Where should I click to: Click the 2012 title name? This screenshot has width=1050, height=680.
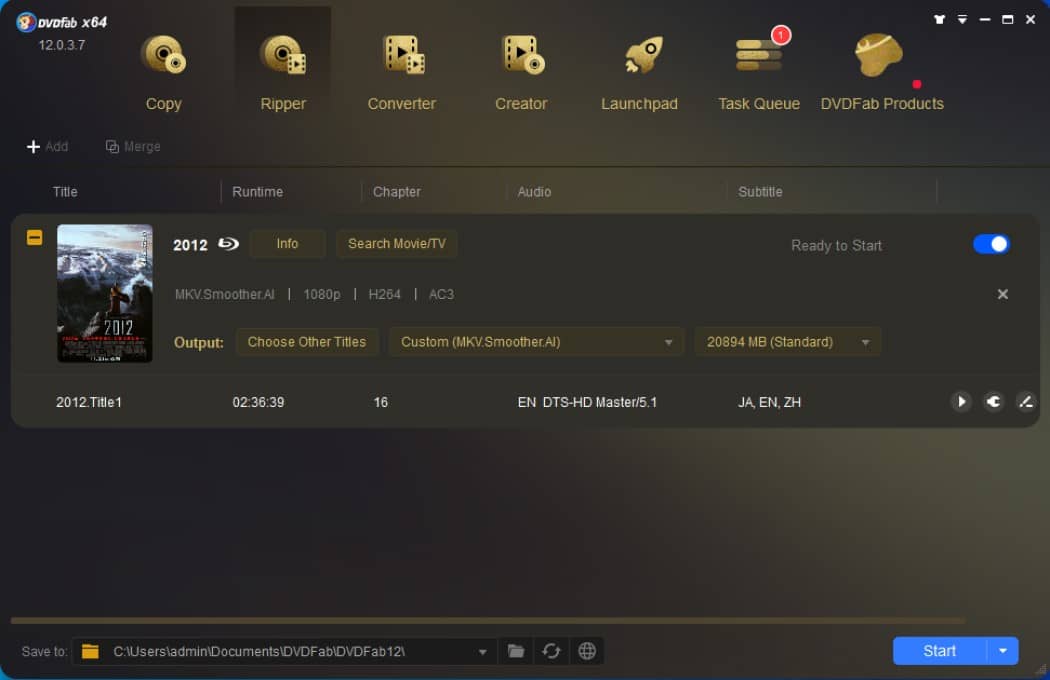point(190,245)
